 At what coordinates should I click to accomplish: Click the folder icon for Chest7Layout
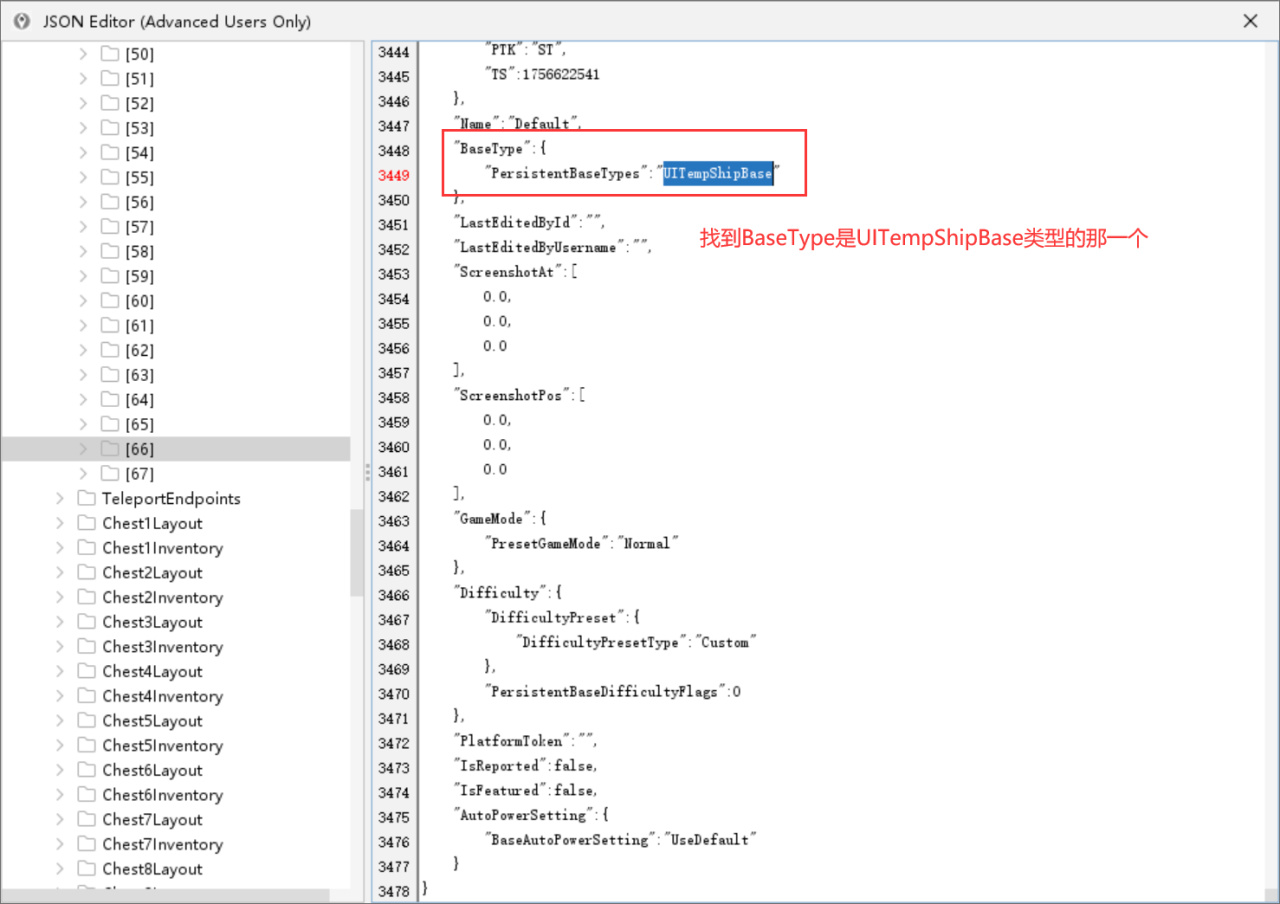pyautogui.click(x=86, y=819)
